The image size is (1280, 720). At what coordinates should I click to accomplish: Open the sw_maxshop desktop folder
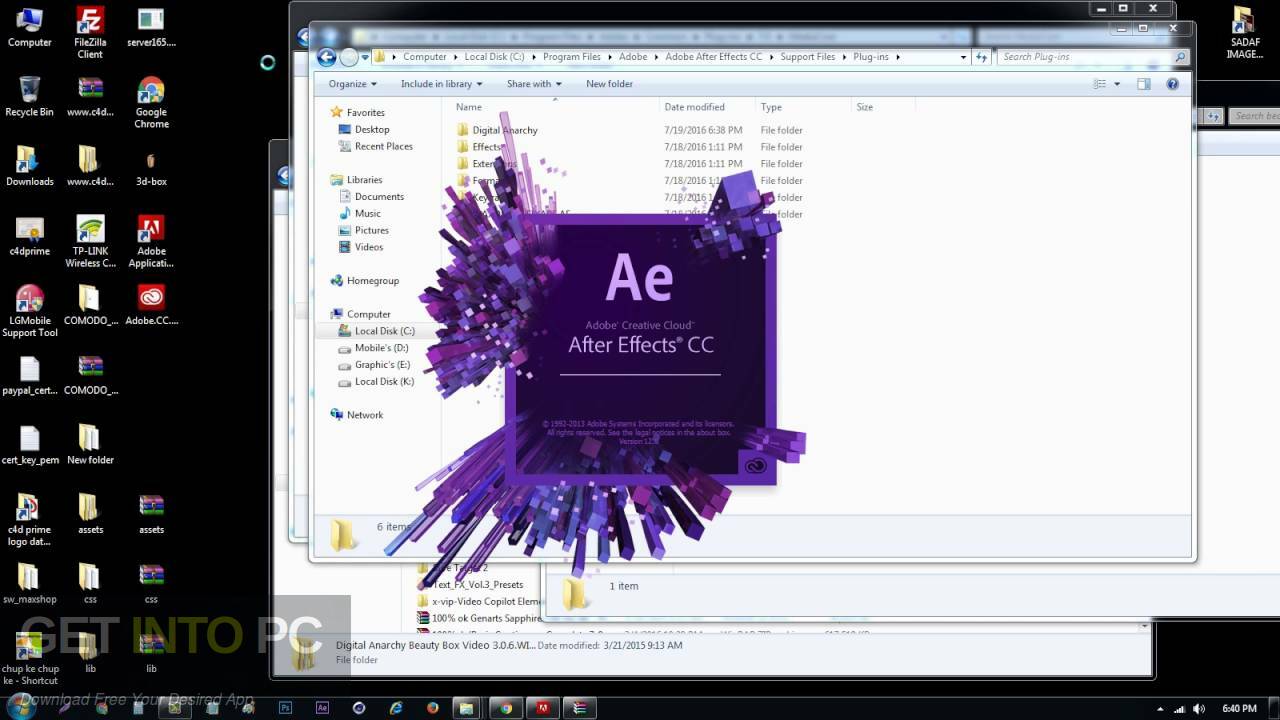pos(30,584)
